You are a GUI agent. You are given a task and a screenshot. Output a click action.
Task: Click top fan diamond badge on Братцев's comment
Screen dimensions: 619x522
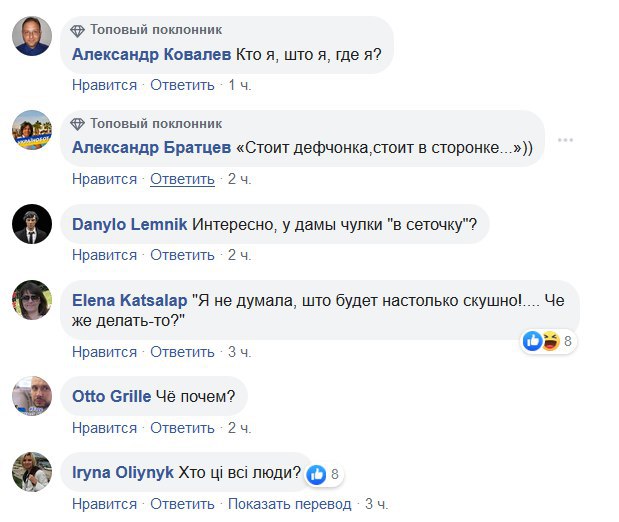pyautogui.click(x=78, y=124)
